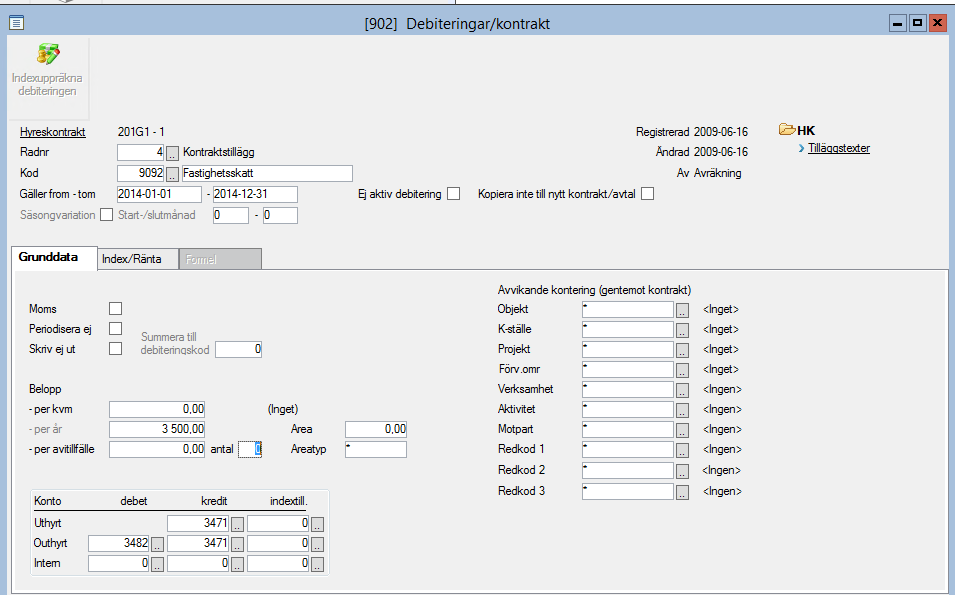Image resolution: width=955 pixels, height=595 pixels.
Task: Toggle the Skriv ej ut checkbox
Action: click(x=115, y=349)
